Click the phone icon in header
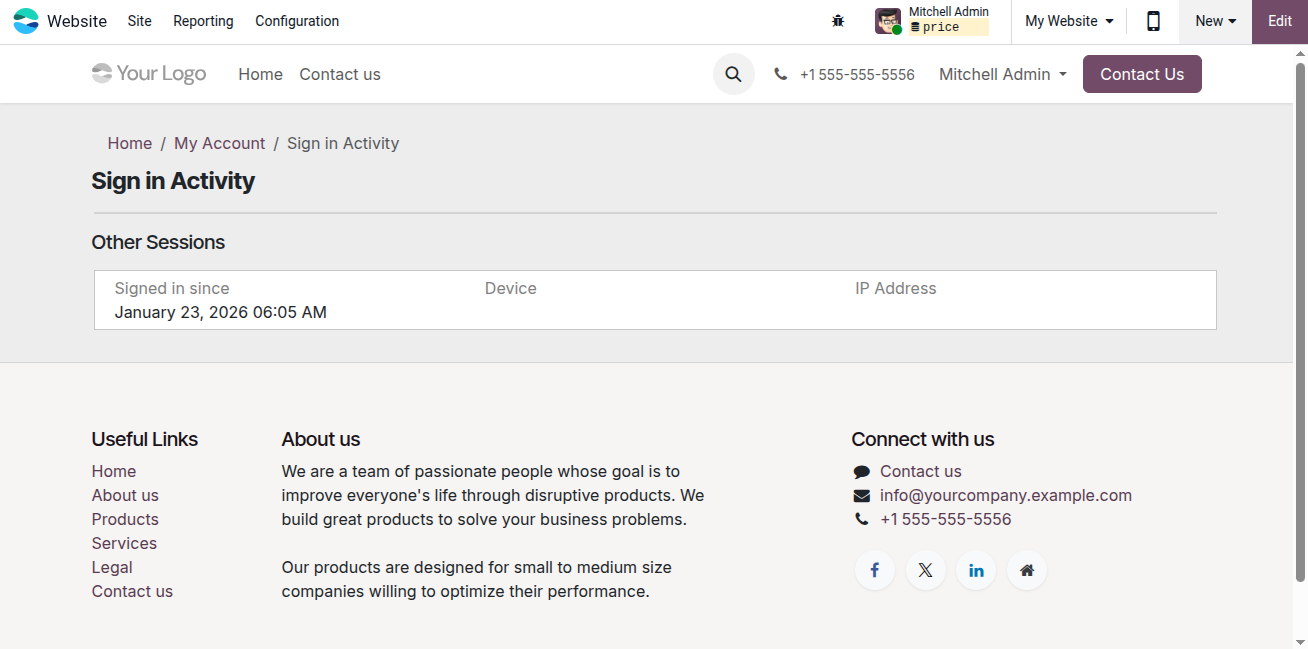Image resolution: width=1308 pixels, height=649 pixels. pos(780,74)
